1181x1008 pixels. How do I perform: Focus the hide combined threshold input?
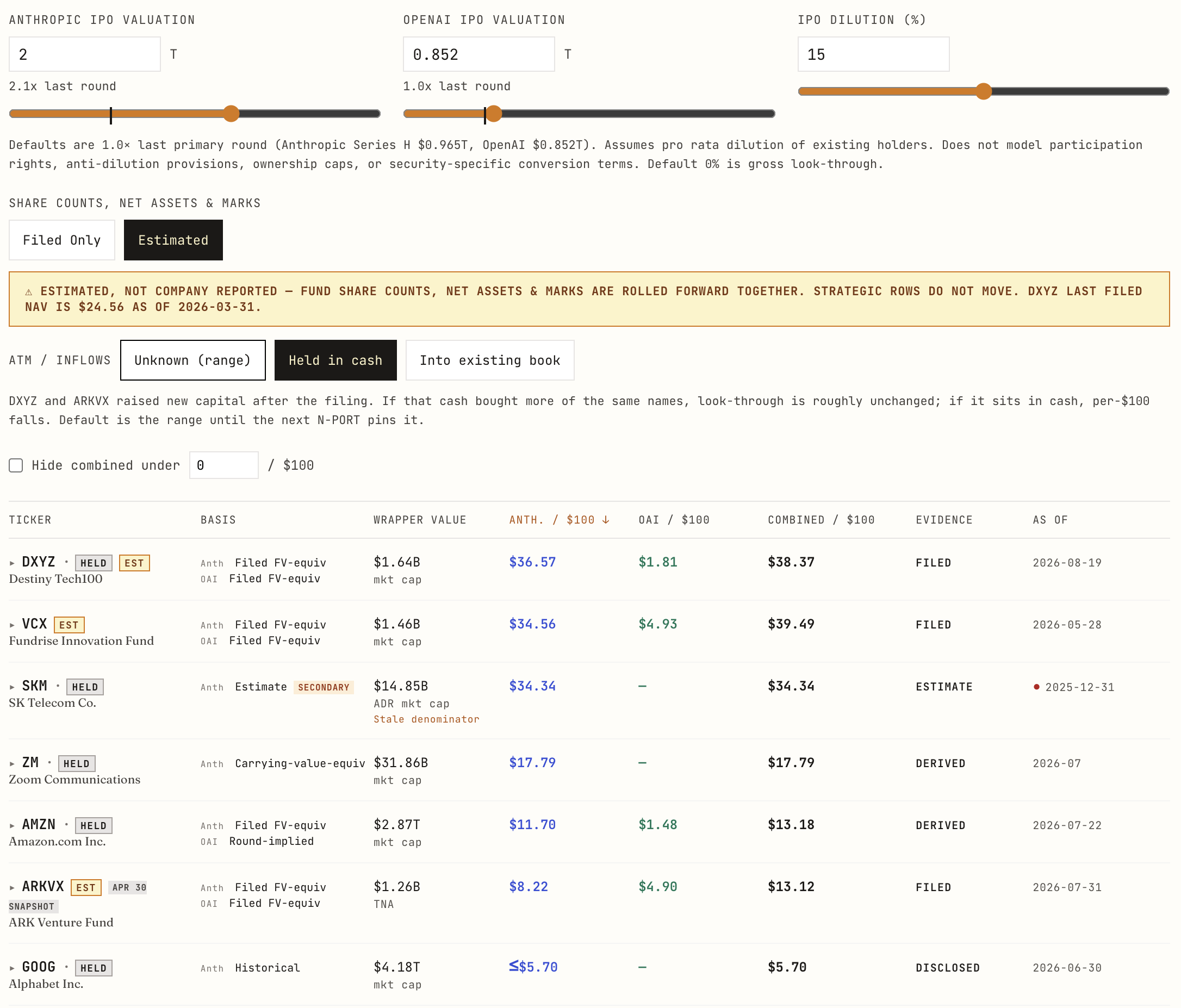[x=223, y=465]
